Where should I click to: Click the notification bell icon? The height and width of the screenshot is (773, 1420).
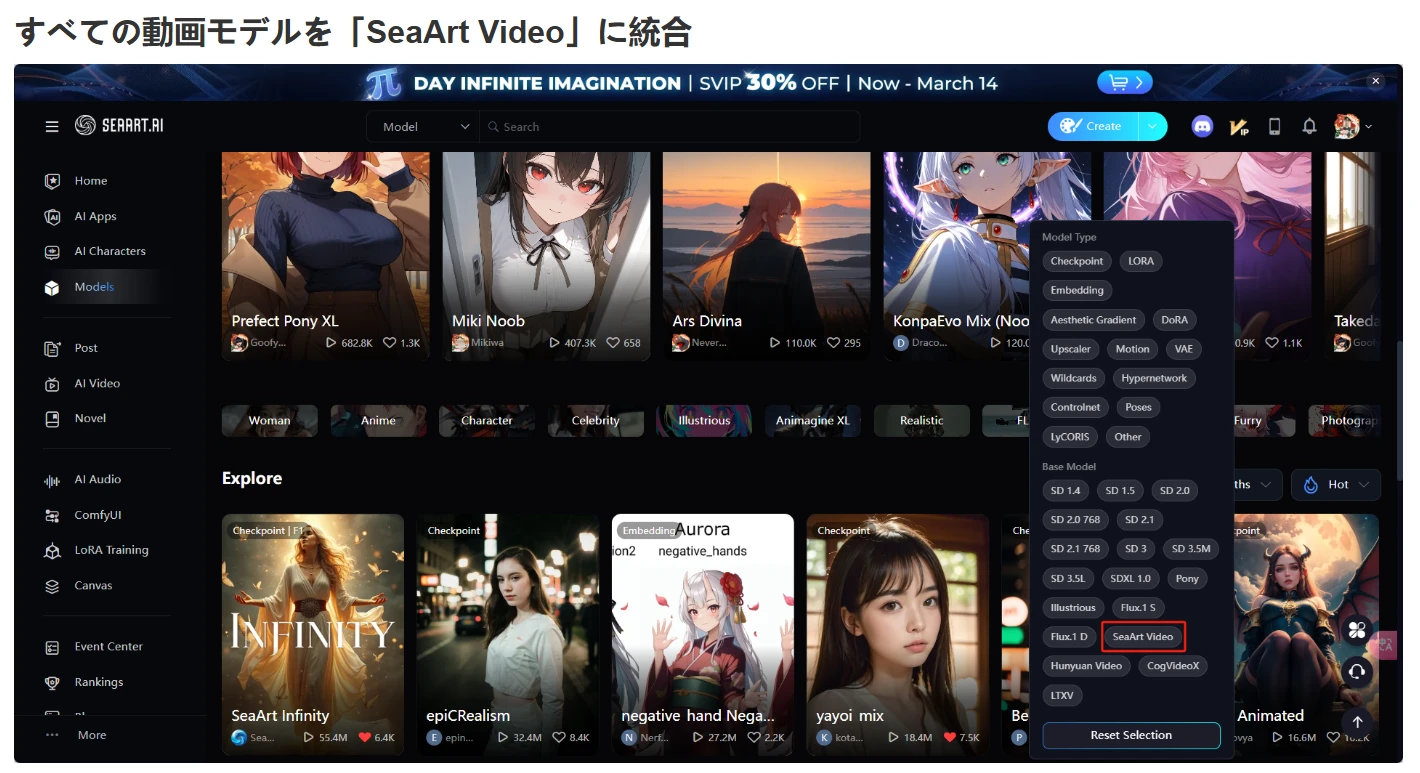pyautogui.click(x=1309, y=126)
